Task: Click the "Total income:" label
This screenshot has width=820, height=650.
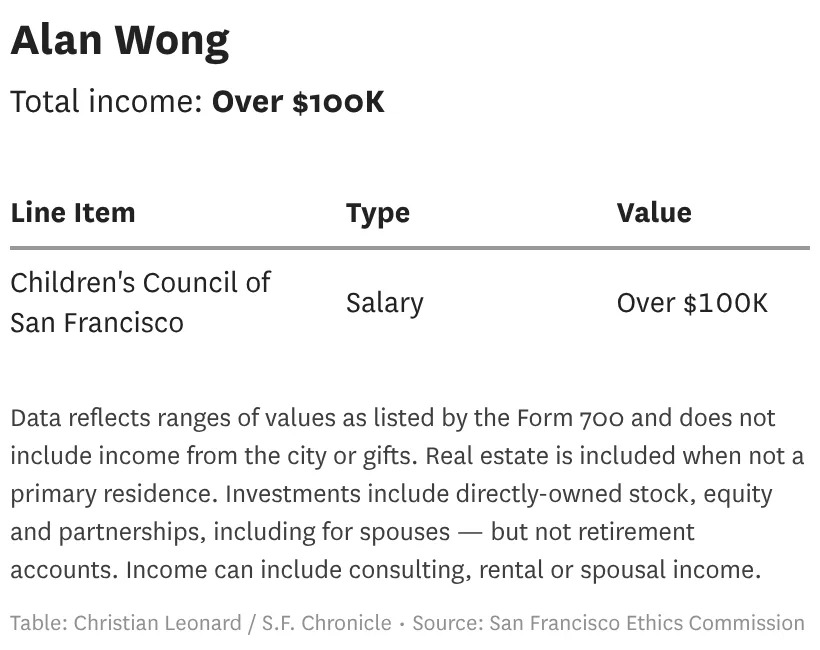Action: point(106,102)
